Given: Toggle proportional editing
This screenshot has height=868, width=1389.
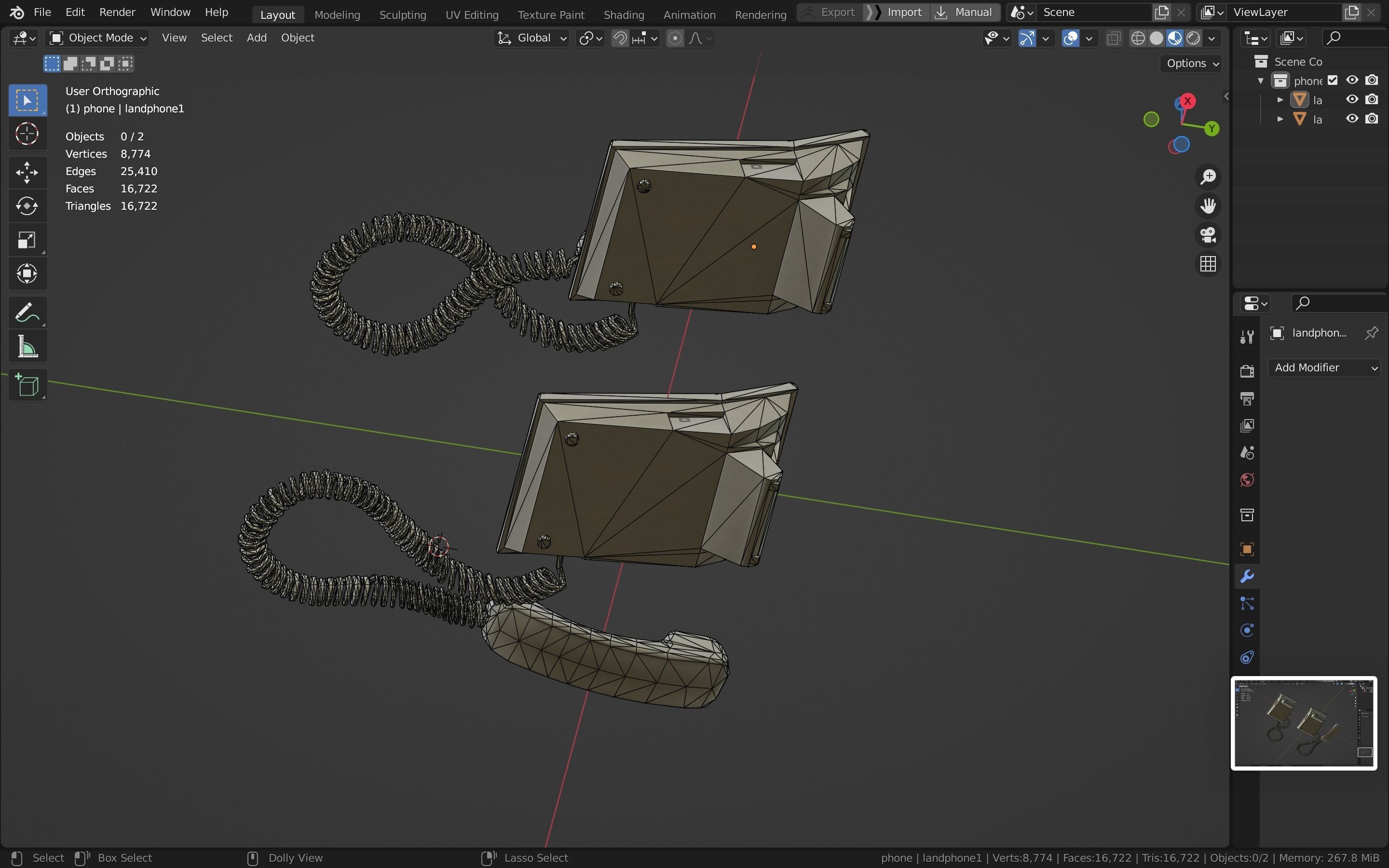Looking at the screenshot, I should point(676,39).
